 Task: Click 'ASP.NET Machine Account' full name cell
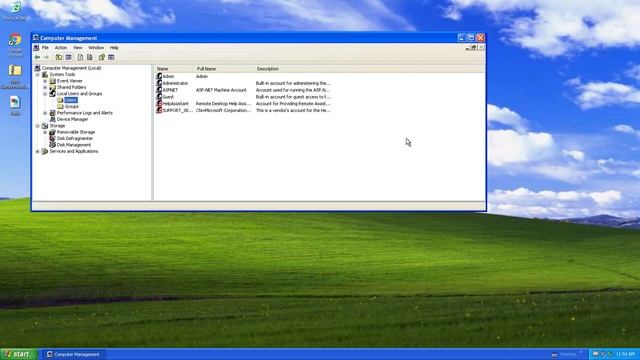[x=221, y=90]
